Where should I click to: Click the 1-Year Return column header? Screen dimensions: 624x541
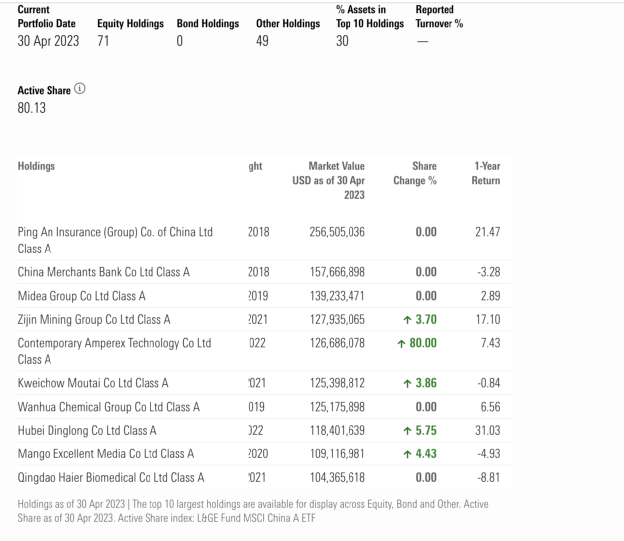pyautogui.click(x=486, y=173)
